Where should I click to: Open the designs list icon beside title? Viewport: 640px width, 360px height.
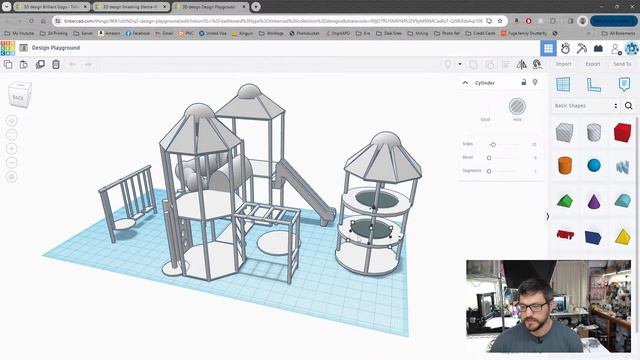[x=23, y=48]
